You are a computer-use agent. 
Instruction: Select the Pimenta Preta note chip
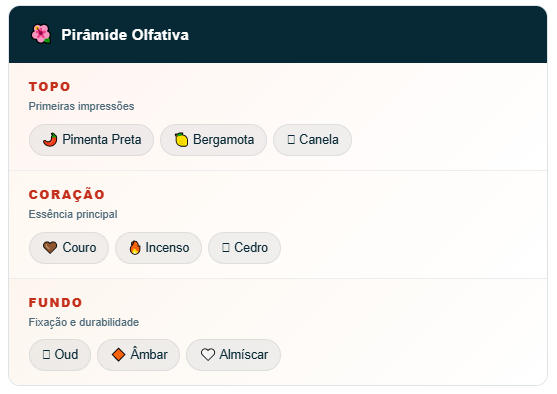pyautogui.click(x=91, y=140)
